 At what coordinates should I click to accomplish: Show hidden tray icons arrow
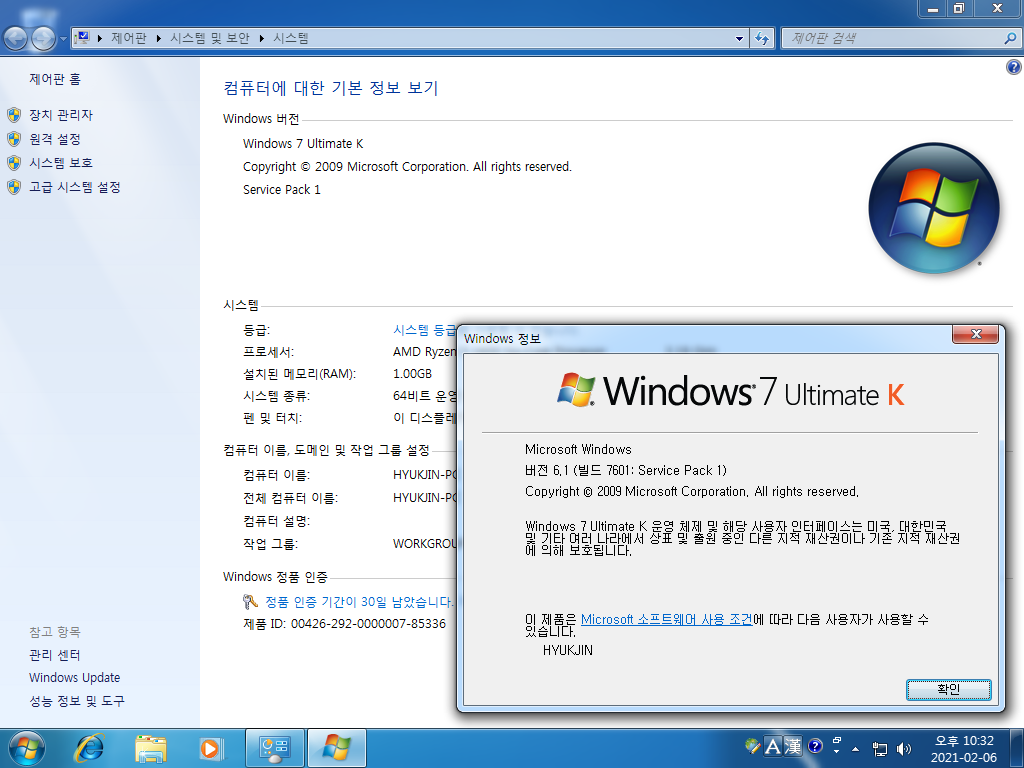pyautogui.click(x=856, y=748)
